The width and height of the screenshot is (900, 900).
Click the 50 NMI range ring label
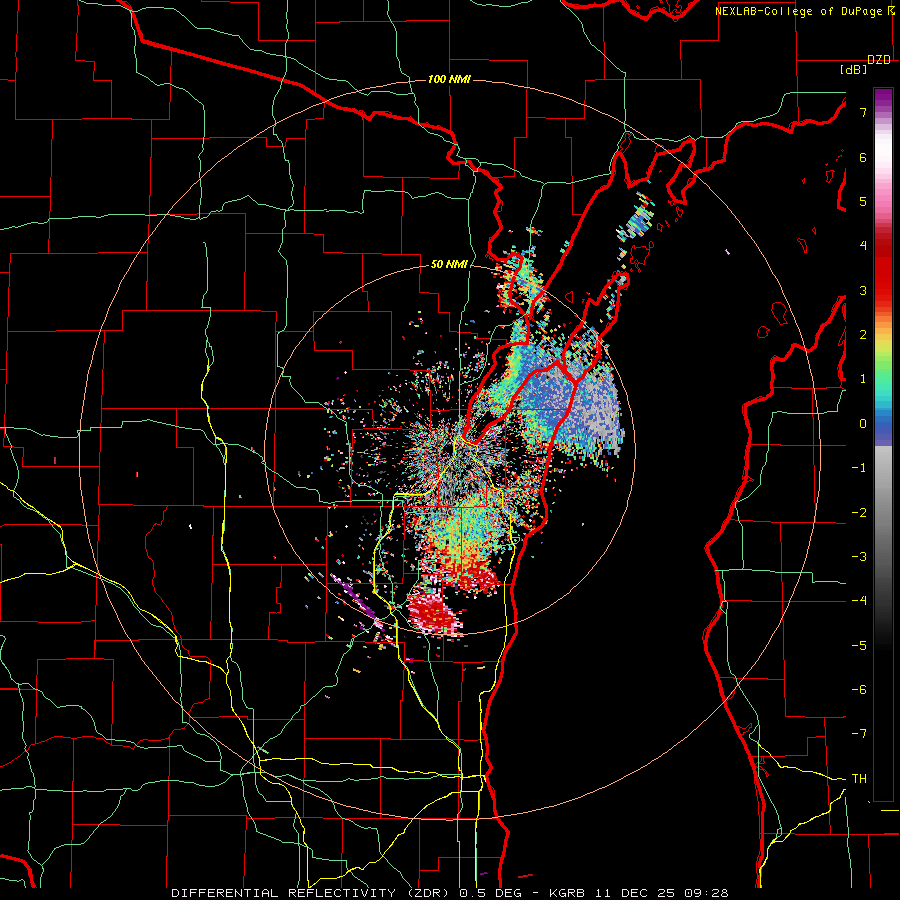coord(449,264)
